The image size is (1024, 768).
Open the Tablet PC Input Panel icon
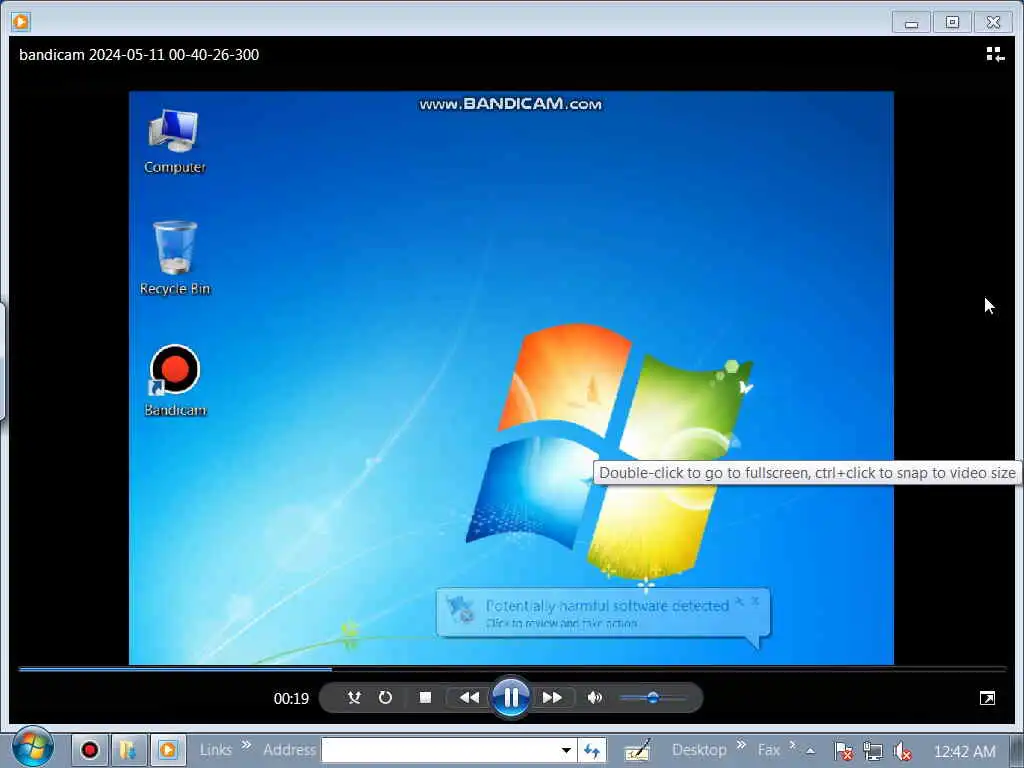(637, 750)
